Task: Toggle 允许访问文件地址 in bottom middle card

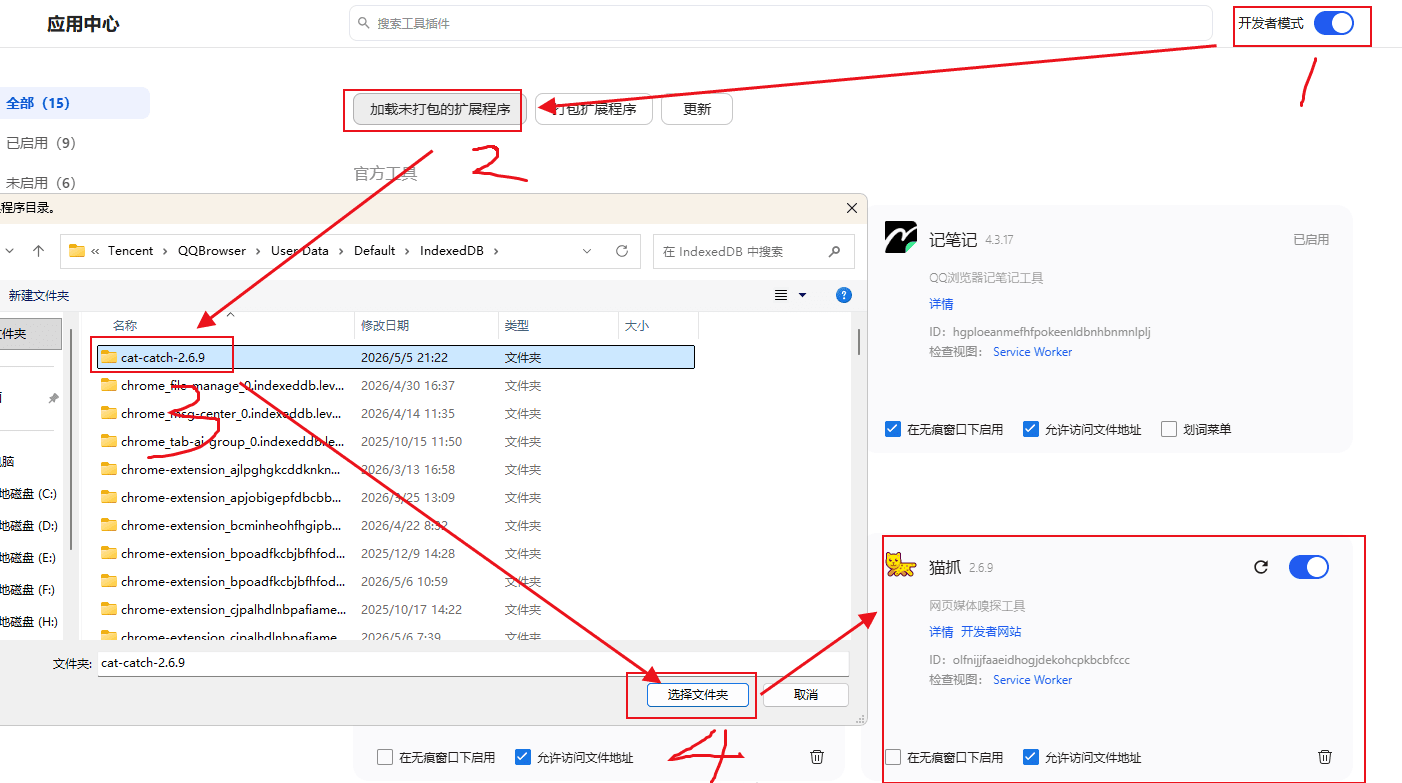Action: point(523,757)
